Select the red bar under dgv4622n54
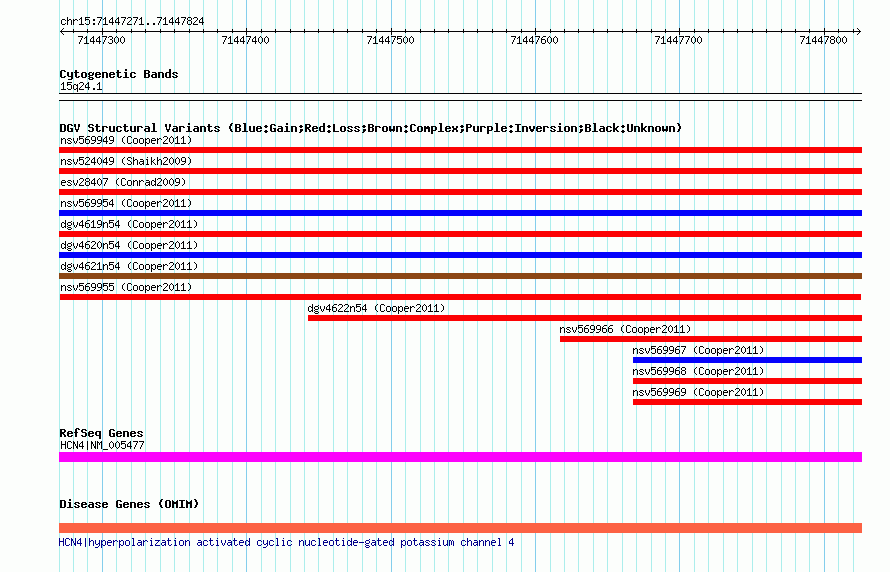Screen dimensions: 890x572 tap(585, 318)
